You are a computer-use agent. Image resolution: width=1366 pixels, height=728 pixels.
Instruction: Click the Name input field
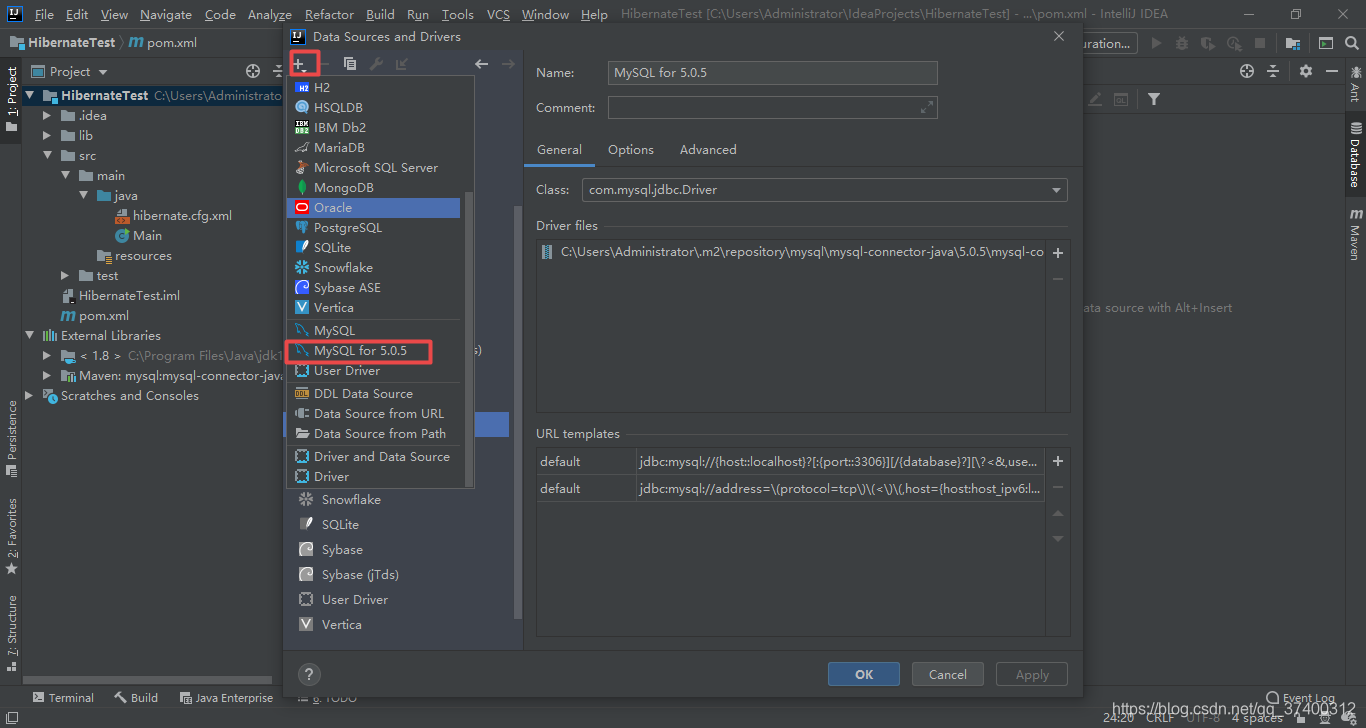coord(773,73)
